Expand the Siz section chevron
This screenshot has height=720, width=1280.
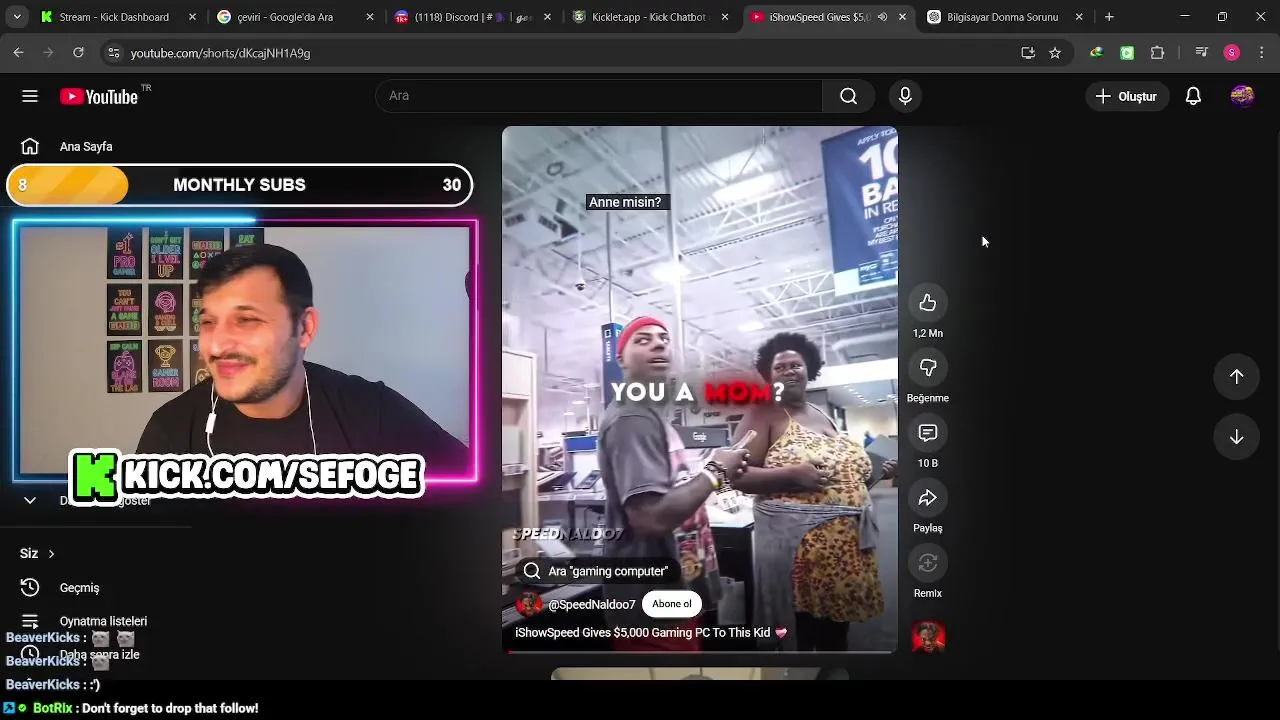(51, 554)
